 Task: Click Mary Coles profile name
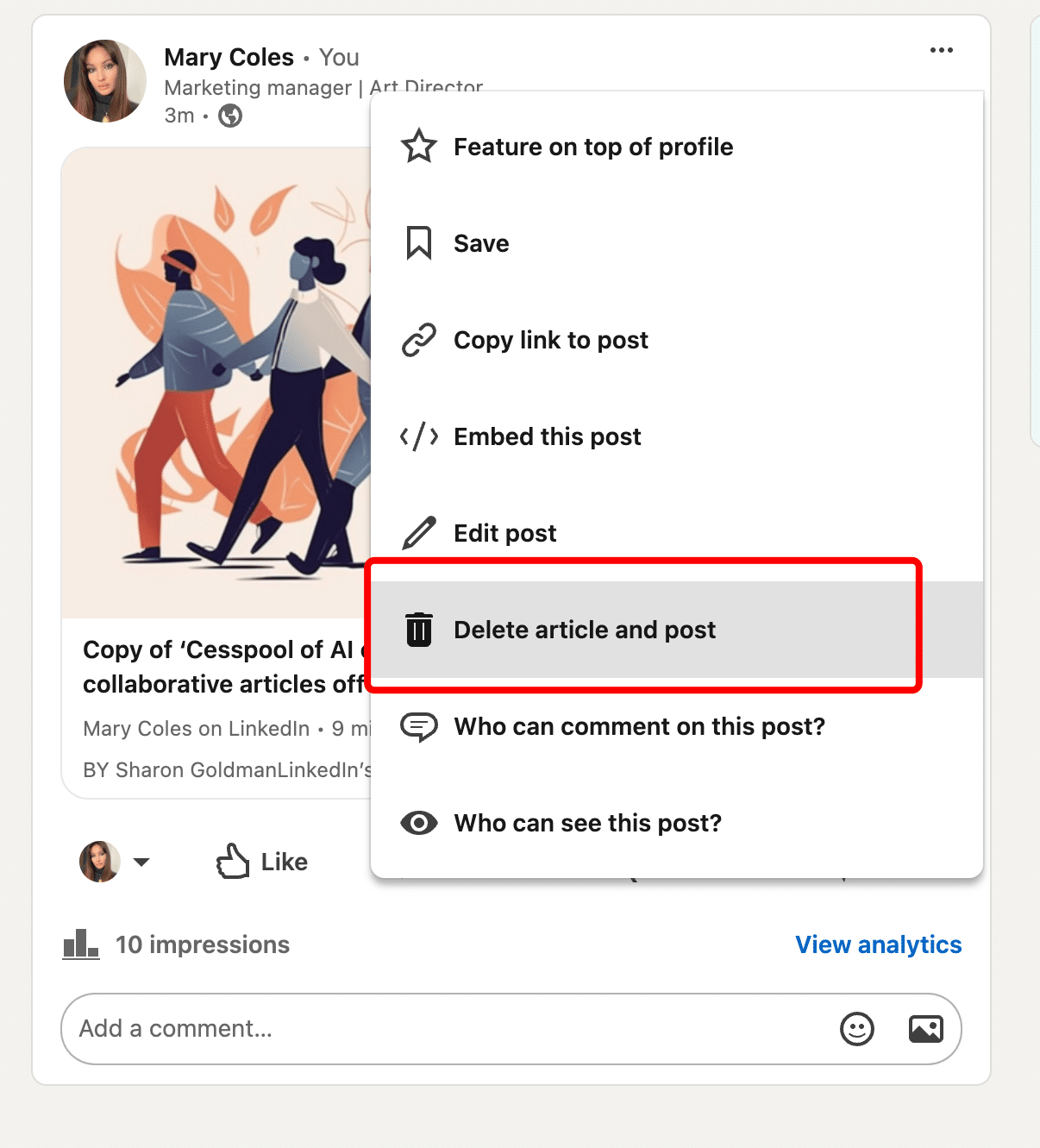tap(229, 57)
